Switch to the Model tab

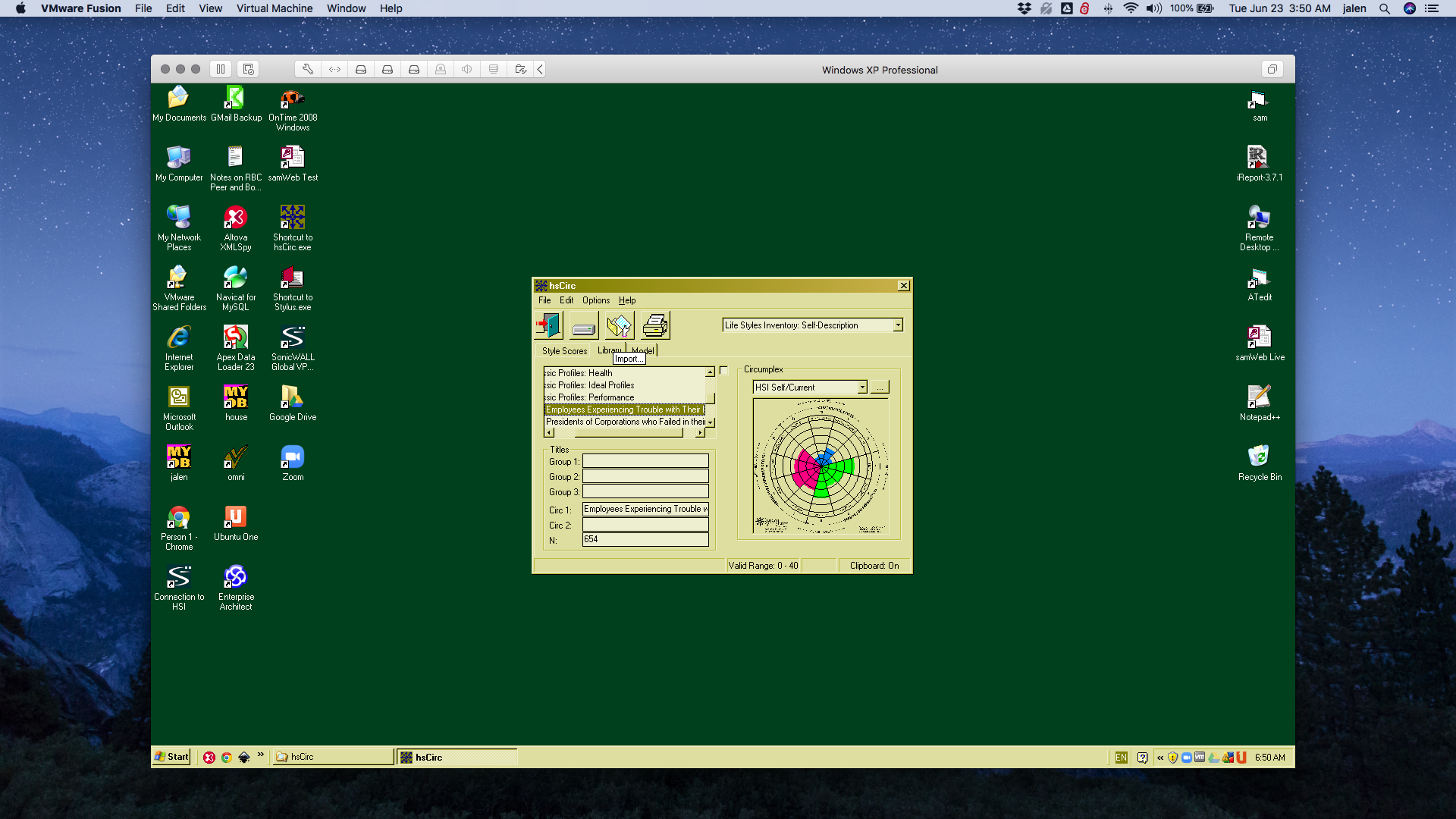click(x=644, y=350)
